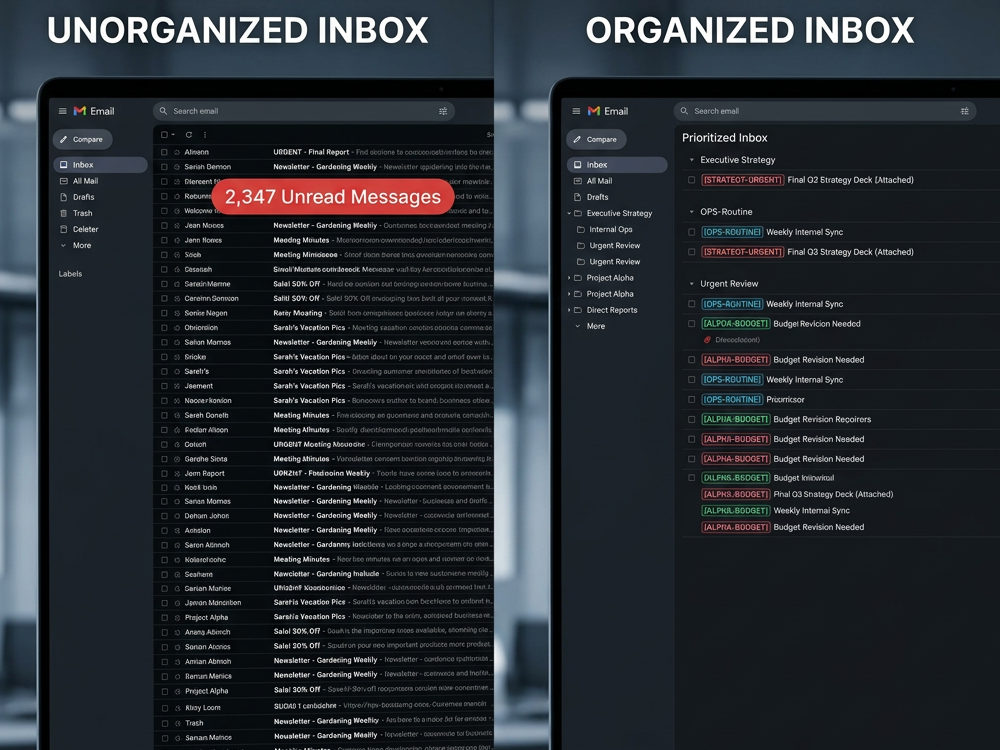This screenshot has width=1000, height=750.
Task: Click the marker icon beside sender Jenn Nones
Action: (x=177, y=240)
